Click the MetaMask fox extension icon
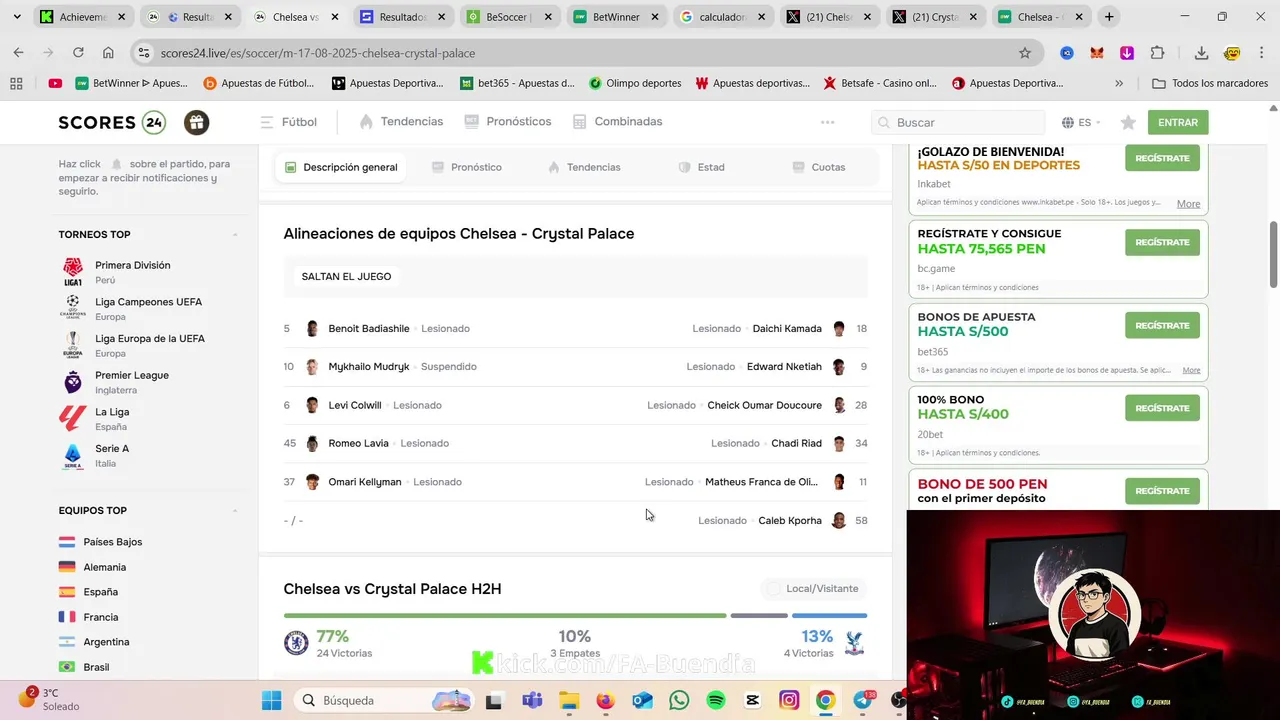The image size is (1280, 720). pos(1097,53)
